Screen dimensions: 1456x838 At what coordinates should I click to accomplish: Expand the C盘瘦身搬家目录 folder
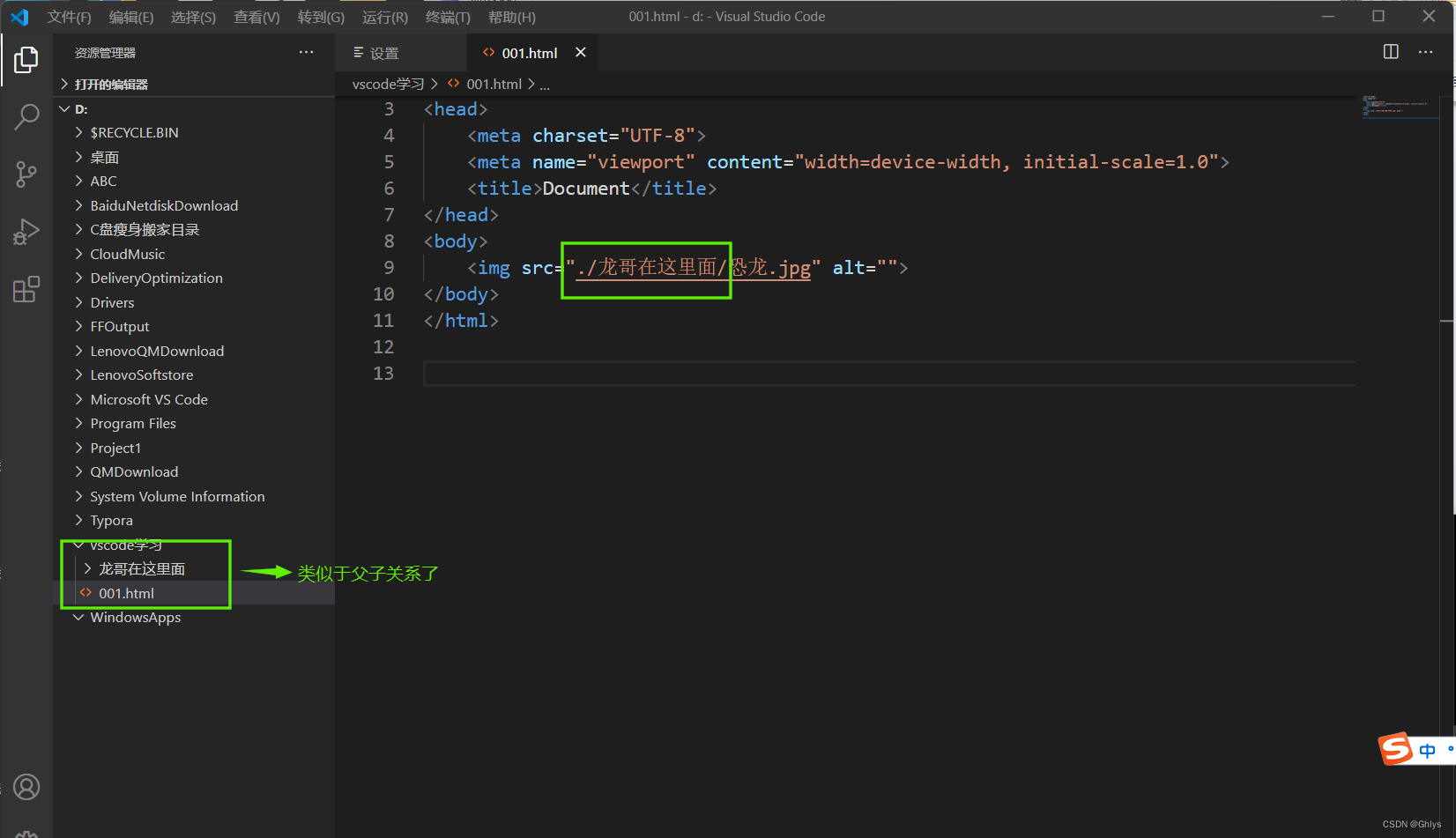pos(194,229)
